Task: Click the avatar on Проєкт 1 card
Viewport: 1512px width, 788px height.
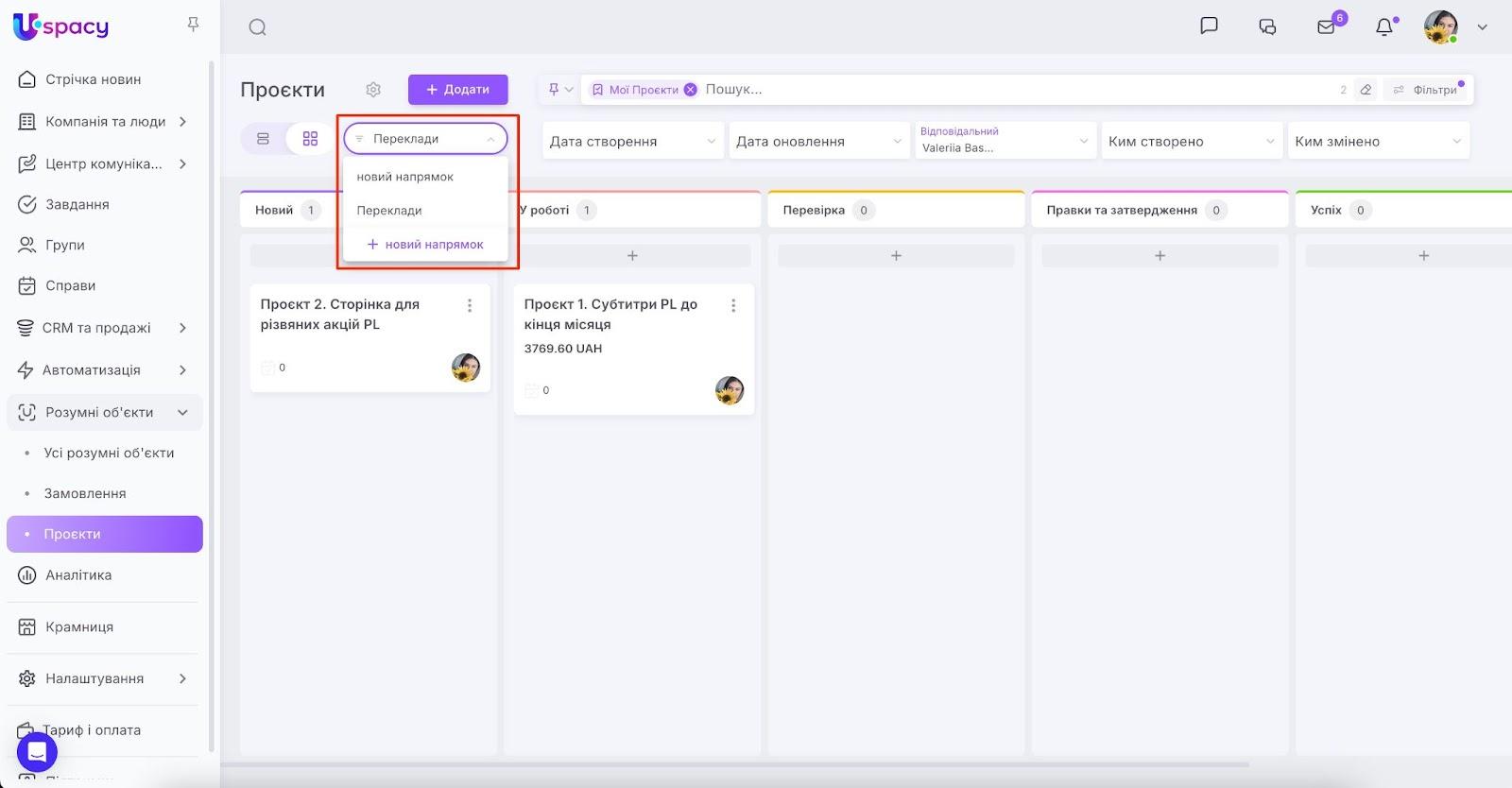Action: [730, 390]
